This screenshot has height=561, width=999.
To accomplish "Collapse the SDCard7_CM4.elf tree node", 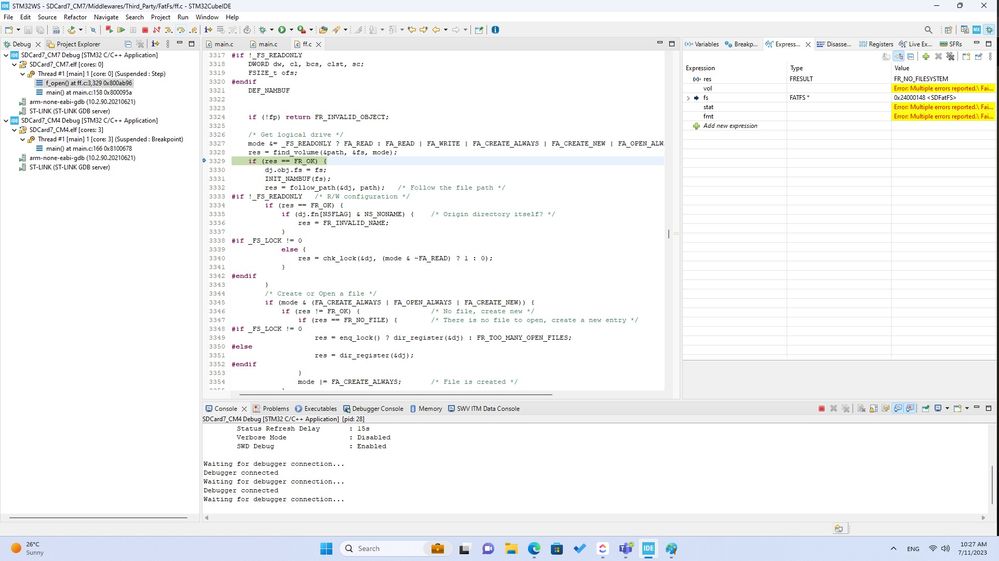I will [14, 130].
